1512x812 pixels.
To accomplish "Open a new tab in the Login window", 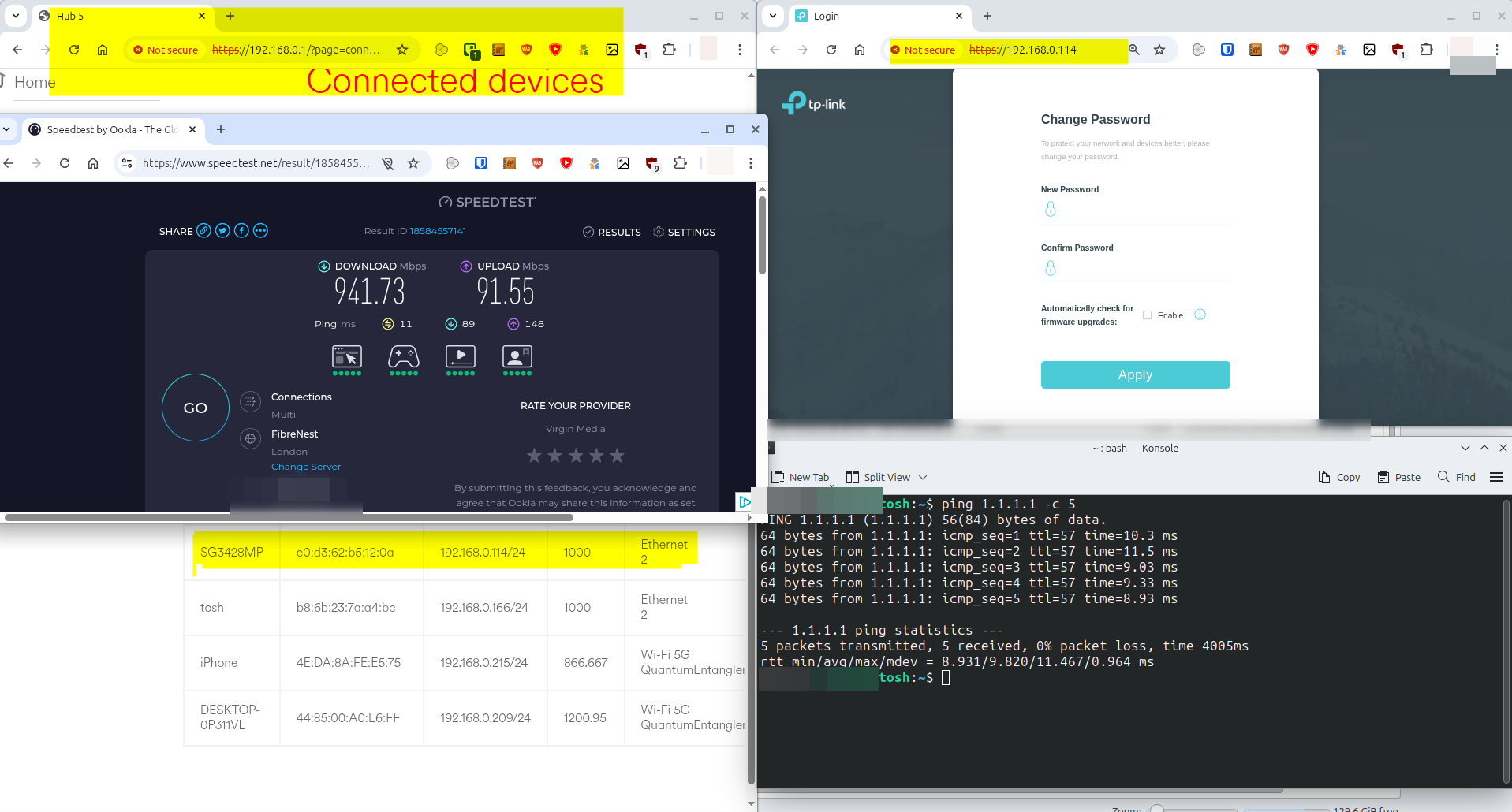I will (987, 16).
